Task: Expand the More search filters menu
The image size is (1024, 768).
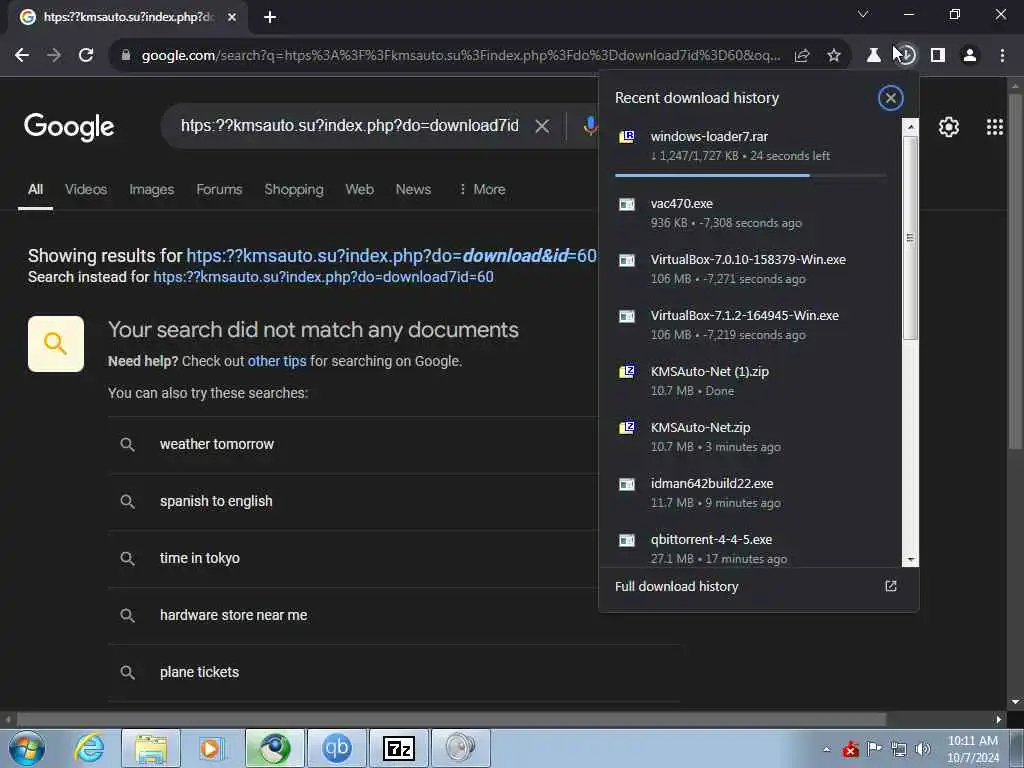Action: [x=482, y=189]
